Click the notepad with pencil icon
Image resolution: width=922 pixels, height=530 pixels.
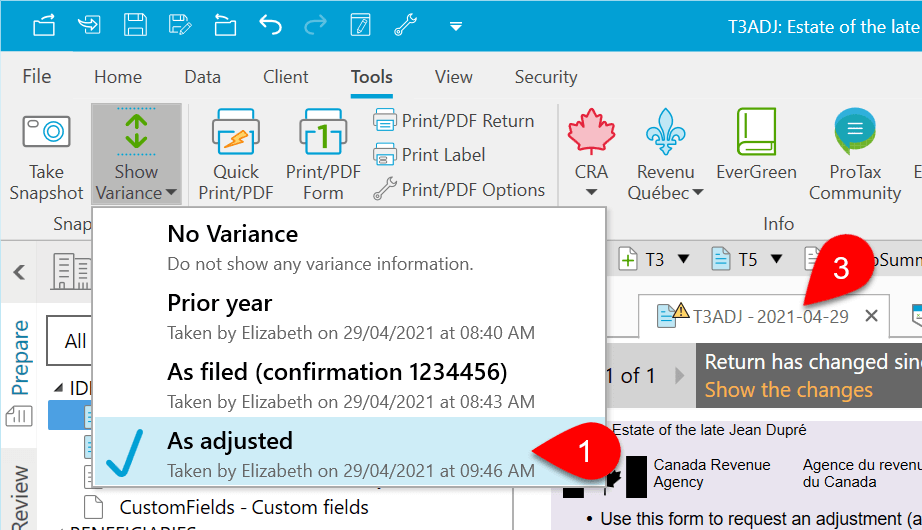pyautogui.click(x=360, y=25)
